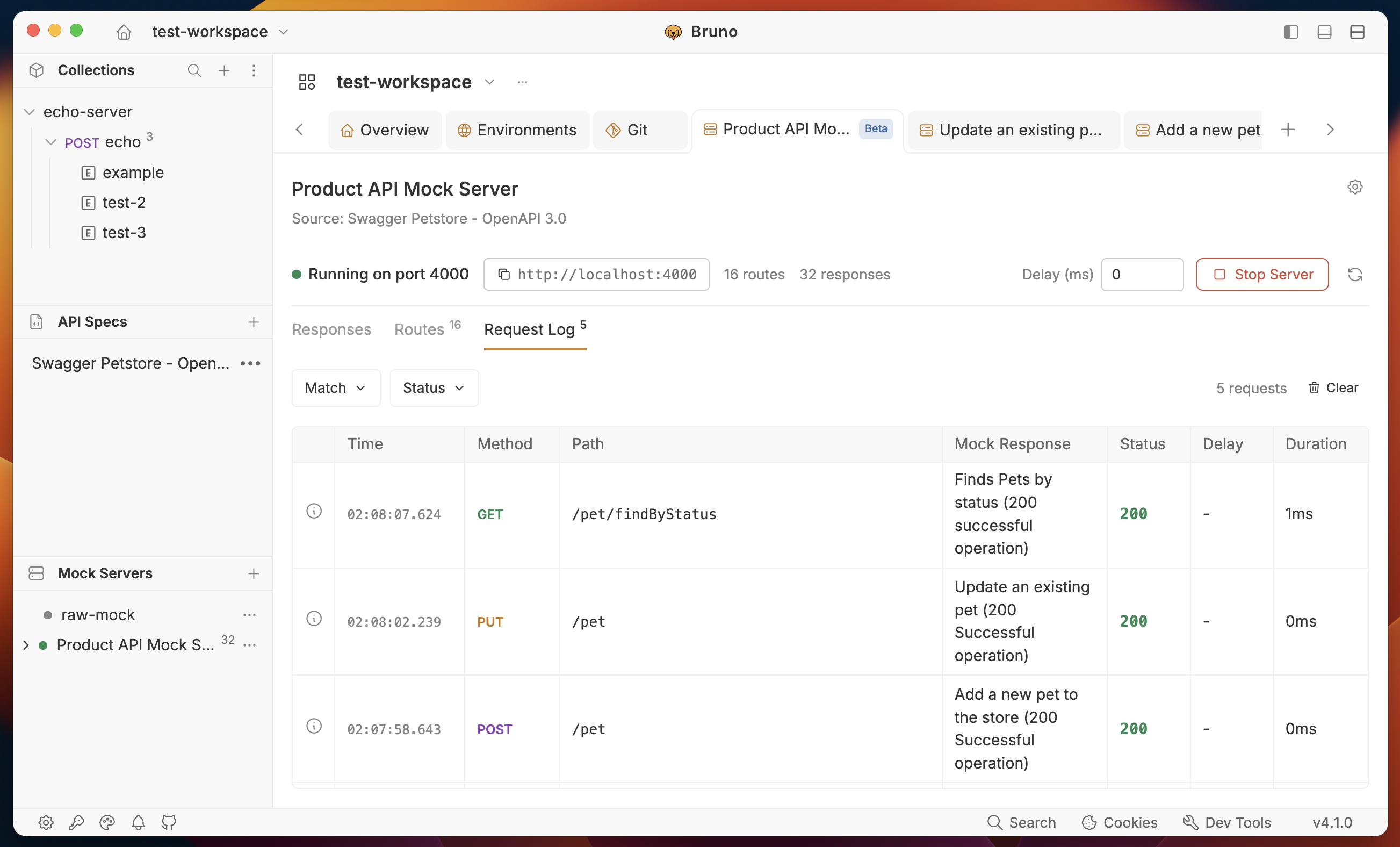
Task: Add a new collection with plus icon
Action: click(x=225, y=70)
